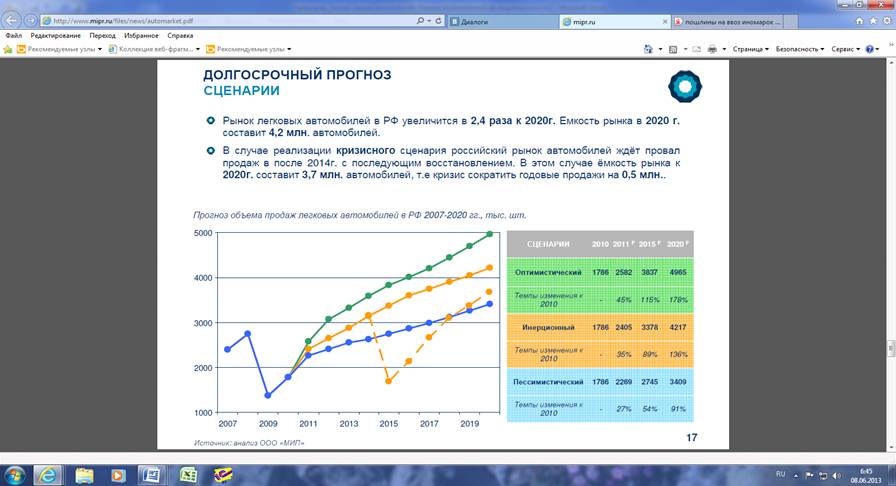The width and height of the screenshot is (896, 486).
Task: Click the Home icon in the command bar
Action: (x=648, y=49)
